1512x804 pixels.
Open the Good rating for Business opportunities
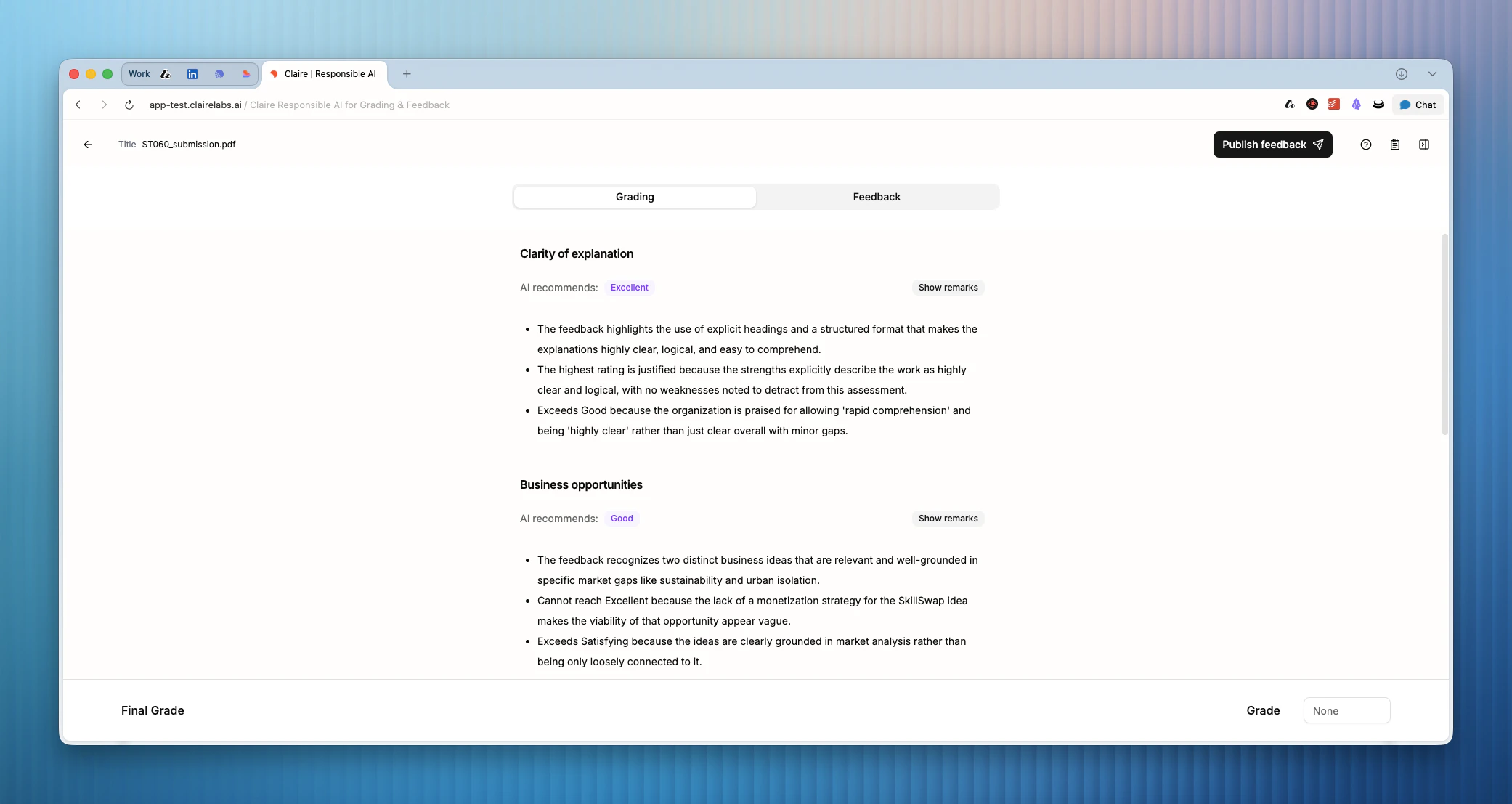[622, 519]
